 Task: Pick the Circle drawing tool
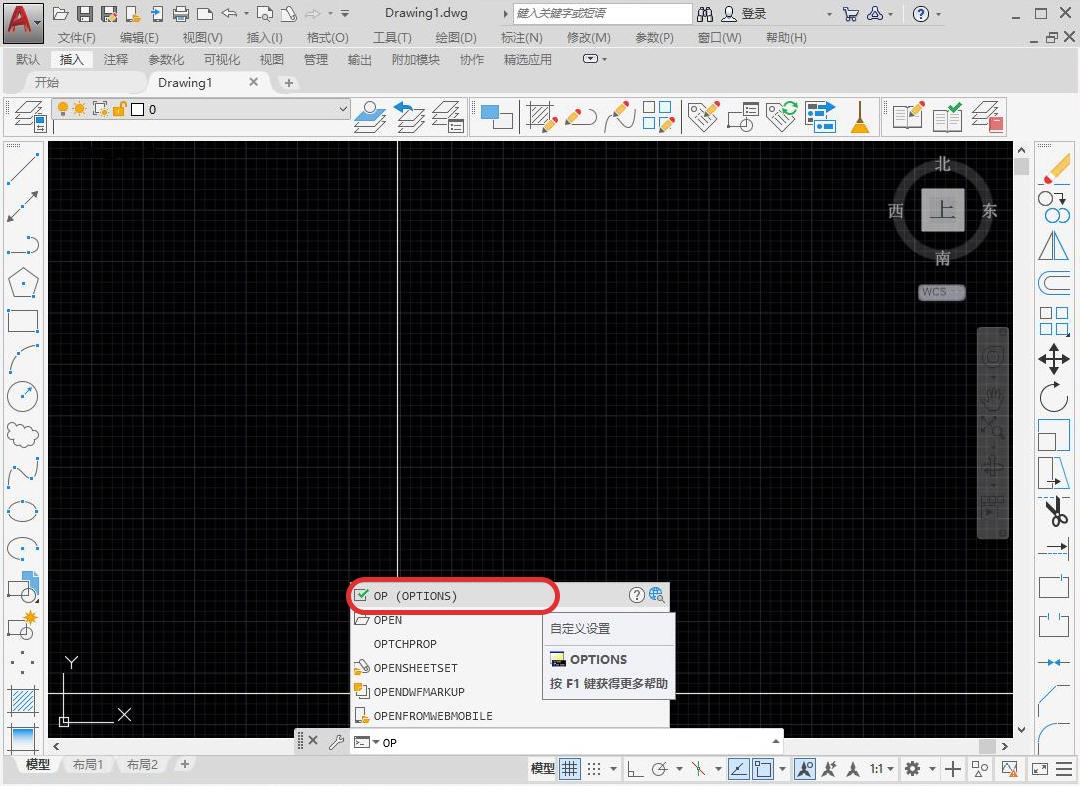coord(23,397)
